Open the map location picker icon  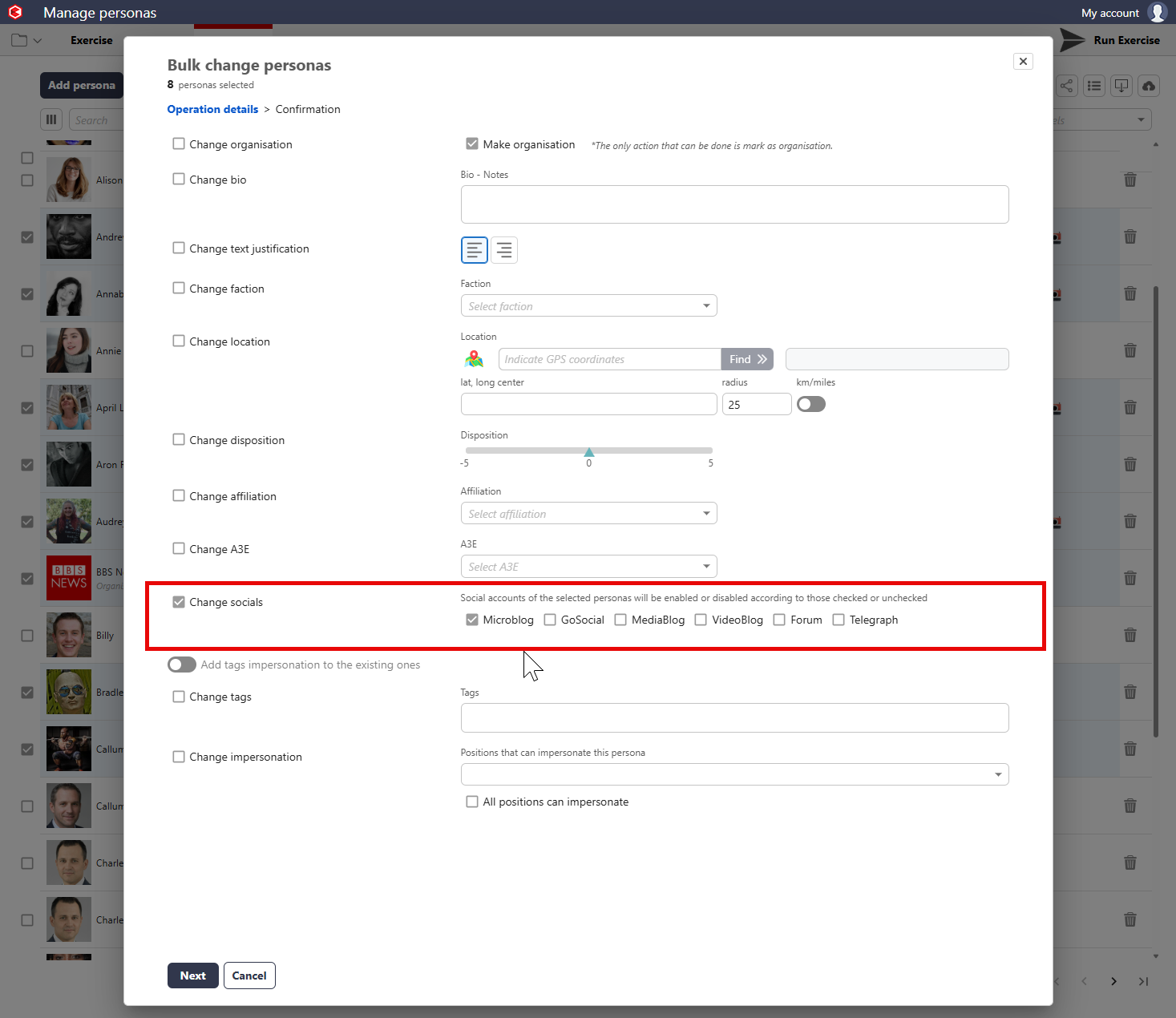(x=474, y=359)
